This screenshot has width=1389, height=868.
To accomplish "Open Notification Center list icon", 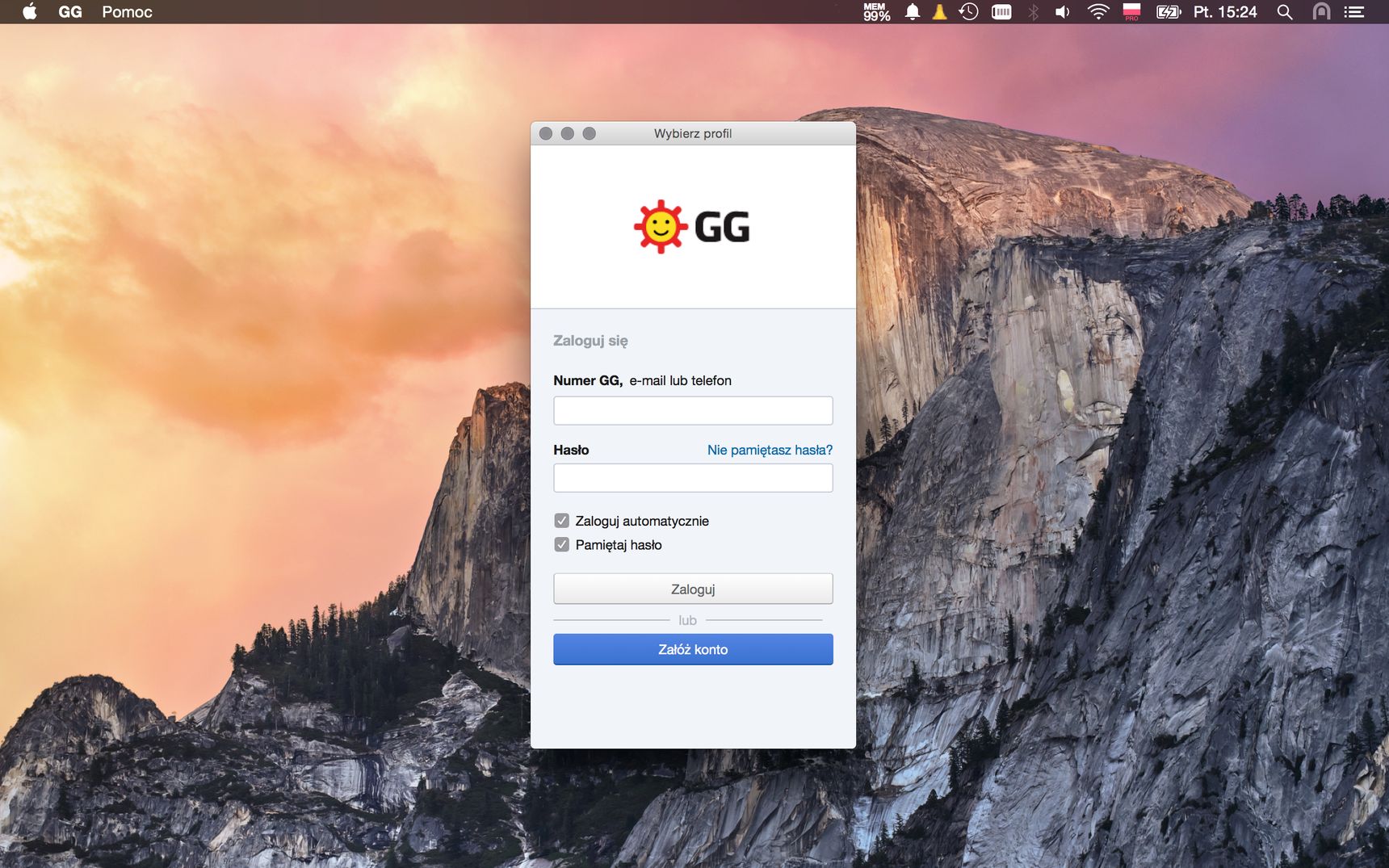I will [1354, 11].
